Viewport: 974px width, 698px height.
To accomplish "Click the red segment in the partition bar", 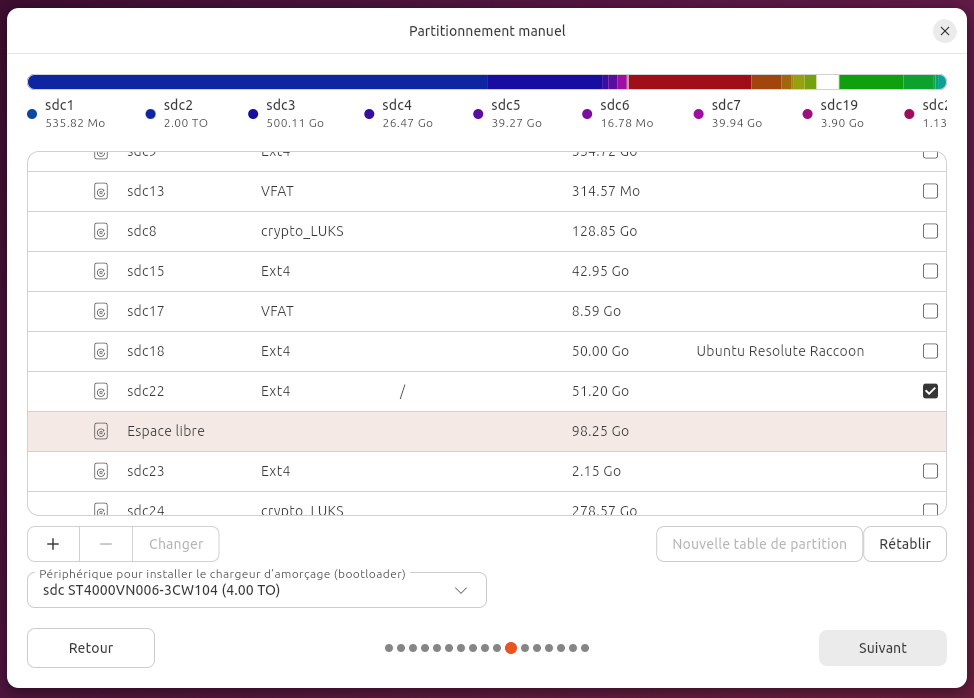I will [x=689, y=82].
